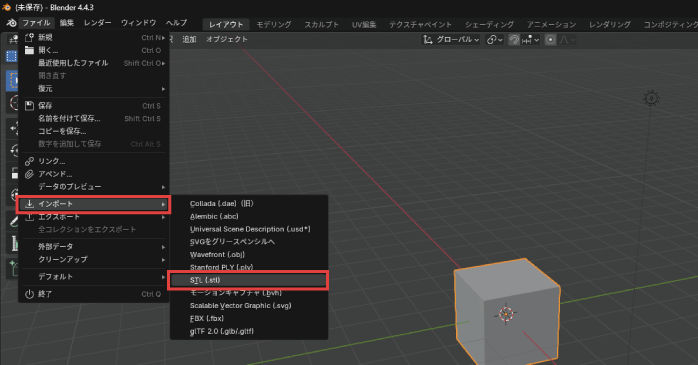Screen dimensions: 698x365
Task: Open the 追加 viewport menu
Action: pos(189,40)
